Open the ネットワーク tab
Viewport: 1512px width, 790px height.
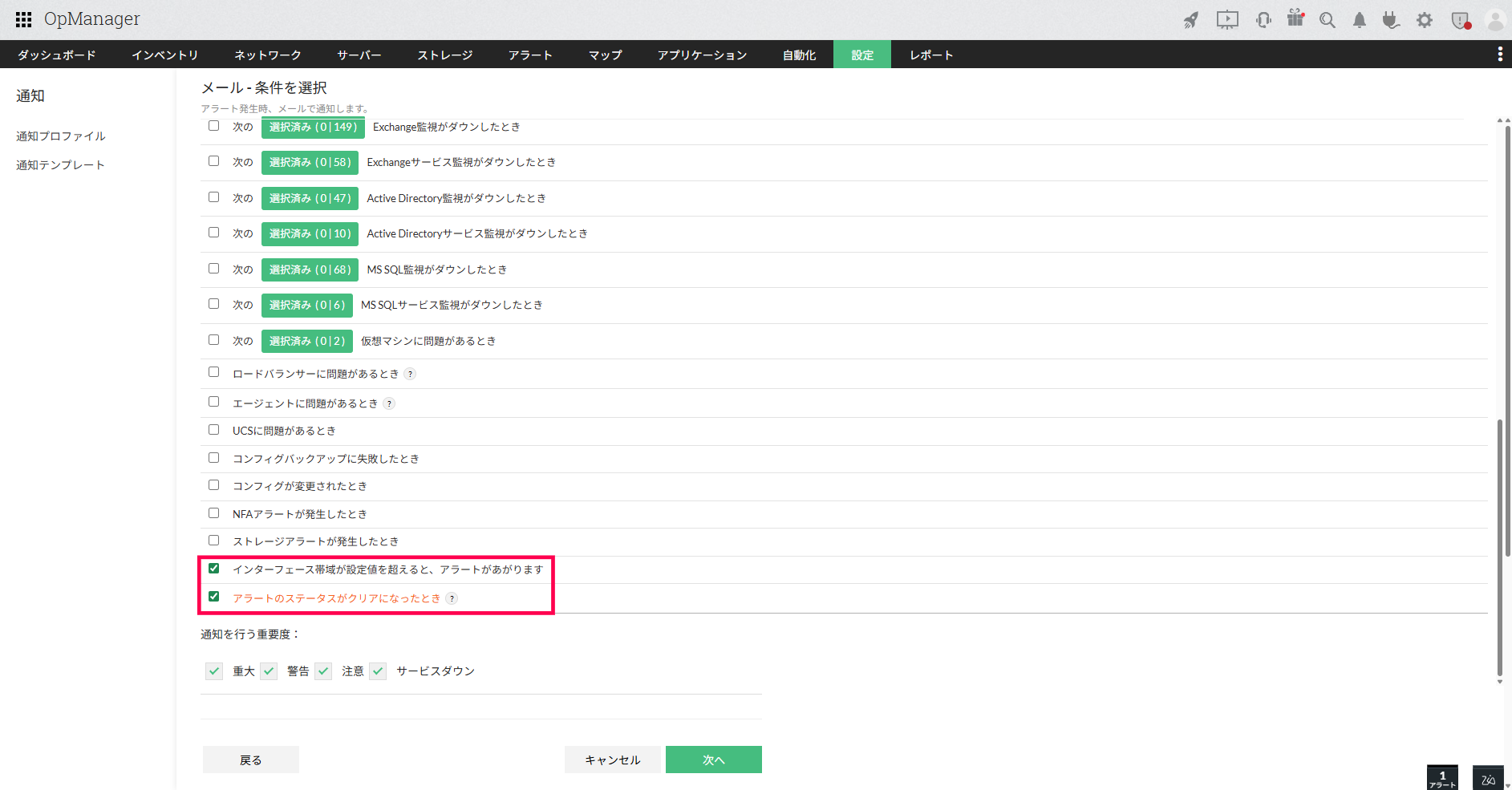(x=267, y=55)
